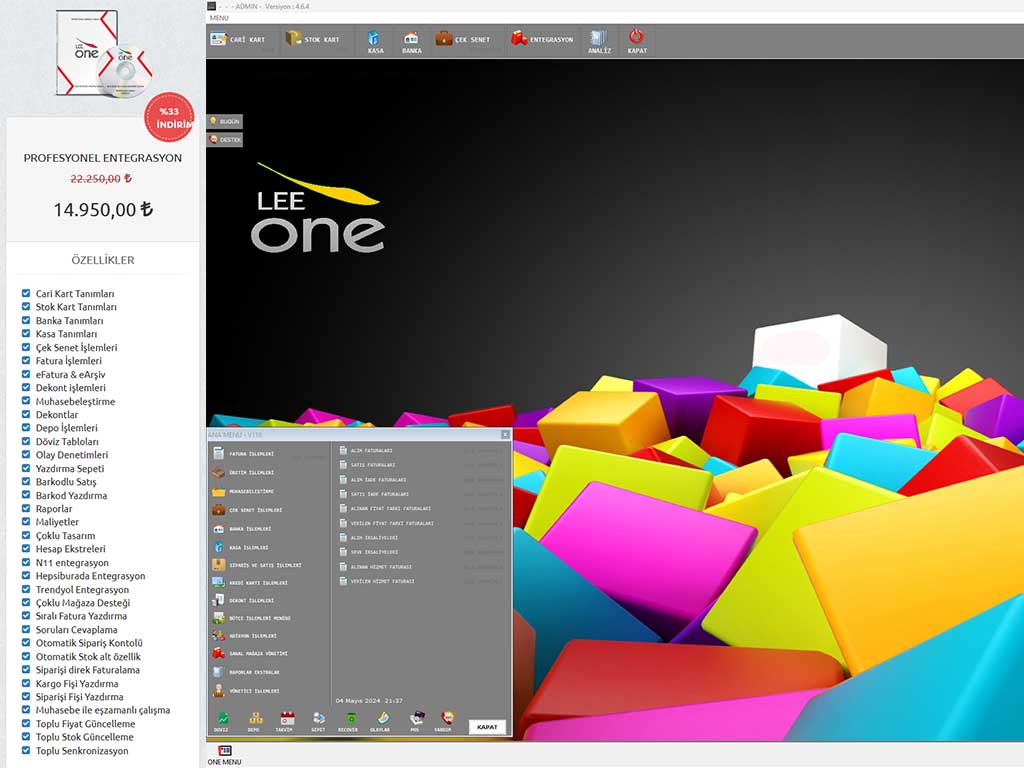Open the One Menu icon at the bottom
Image resolution: width=1024 pixels, height=768 pixels.
tap(225, 754)
